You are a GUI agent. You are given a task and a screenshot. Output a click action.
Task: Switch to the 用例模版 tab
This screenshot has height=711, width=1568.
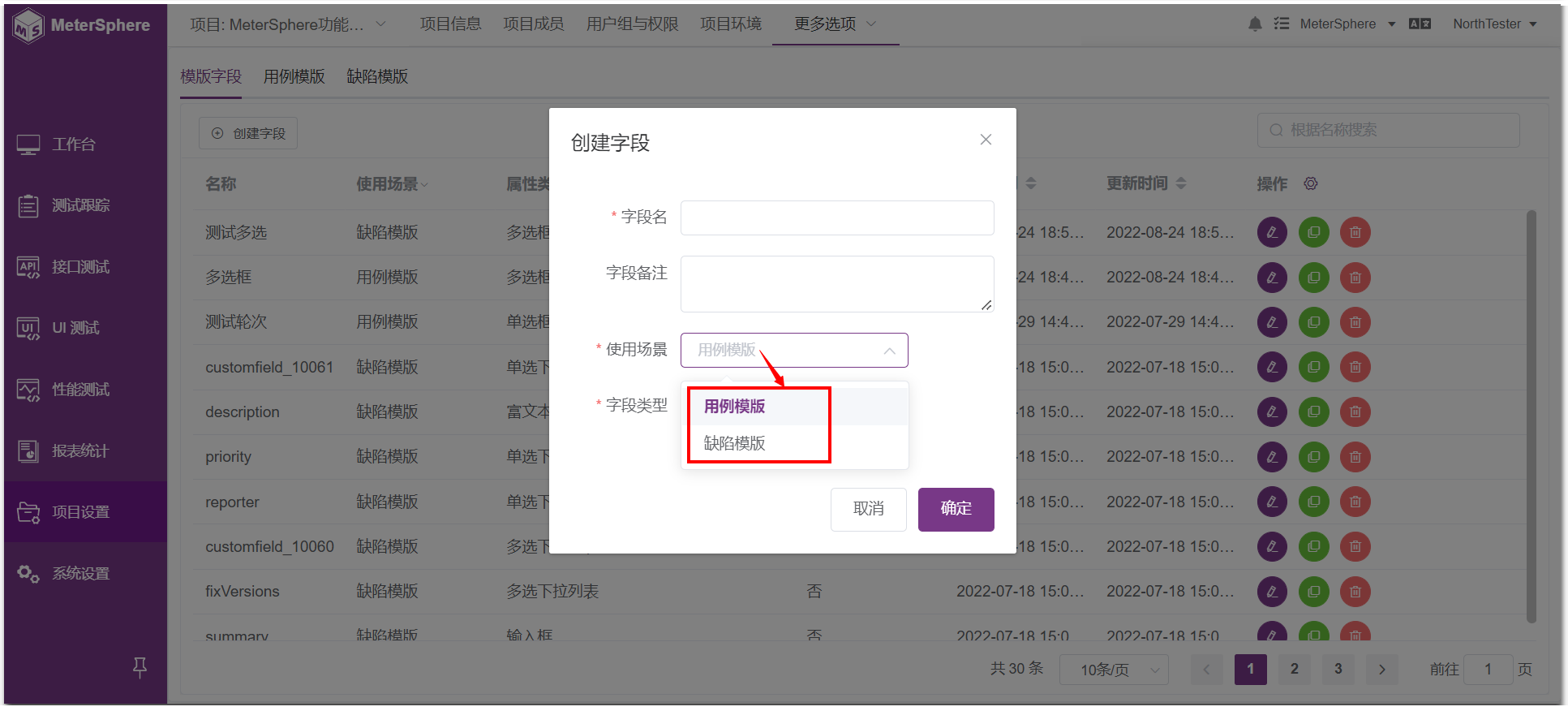pyautogui.click(x=294, y=76)
